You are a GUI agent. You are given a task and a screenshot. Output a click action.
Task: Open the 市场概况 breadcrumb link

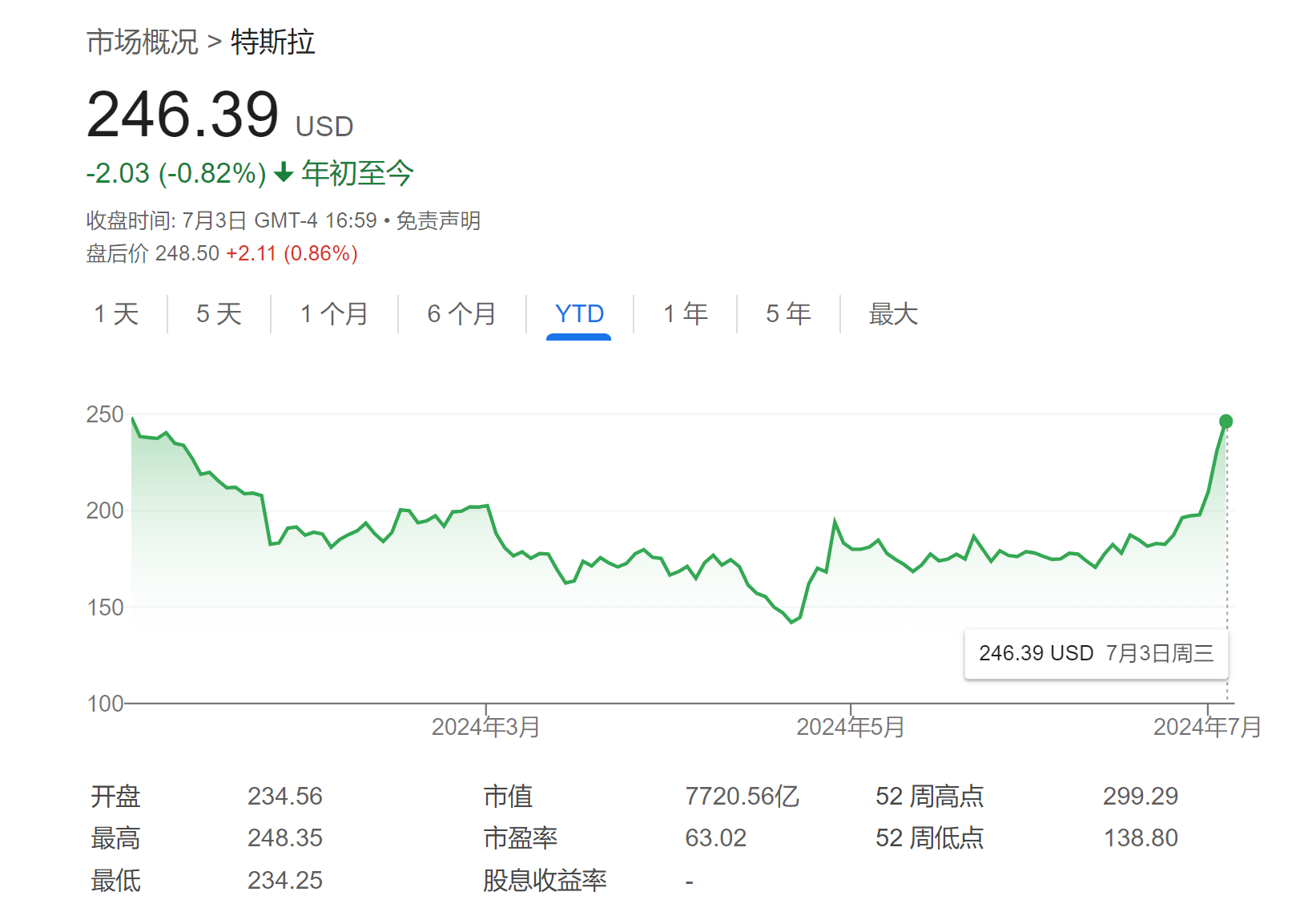[x=142, y=42]
